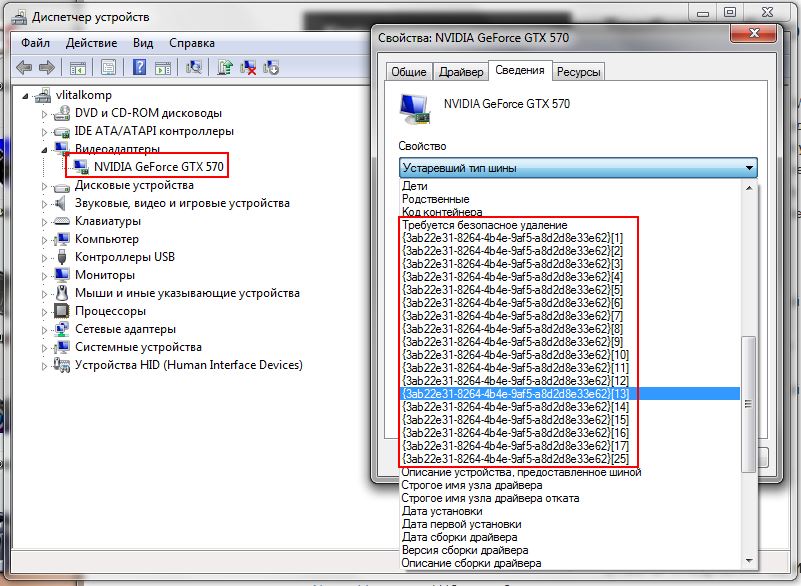The width and height of the screenshot is (801, 586).
Task: Expand DVD и CD-ROM дисководы node
Action: point(44,113)
